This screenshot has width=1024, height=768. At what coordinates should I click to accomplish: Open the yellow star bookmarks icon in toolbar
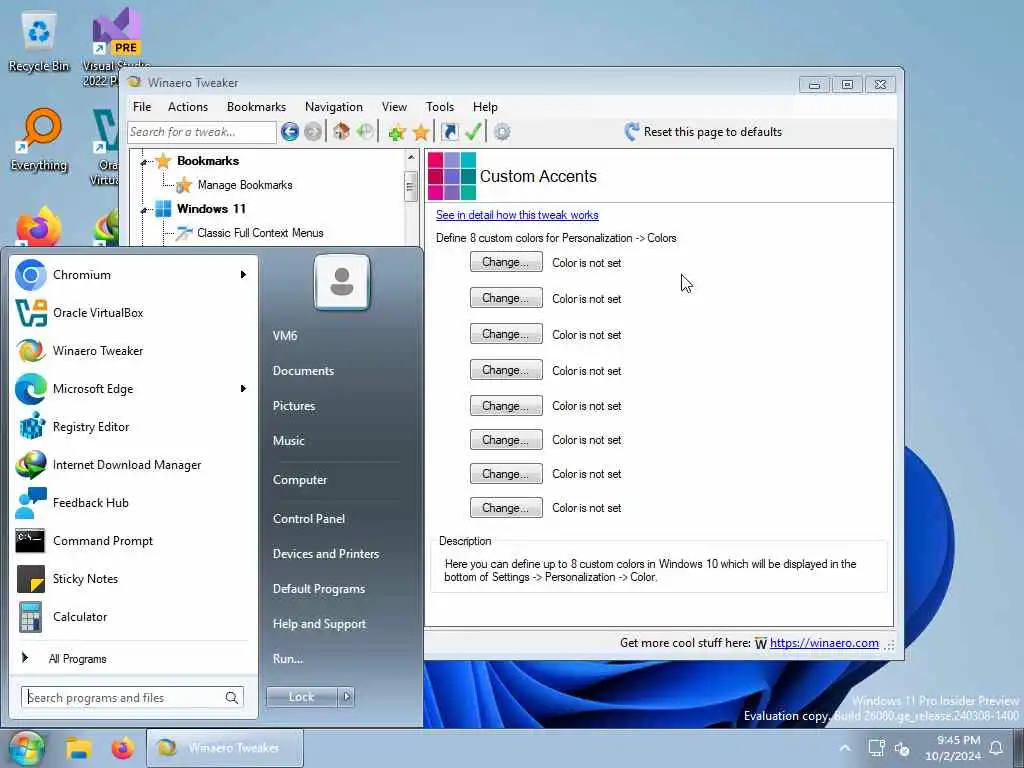tap(421, 133)
